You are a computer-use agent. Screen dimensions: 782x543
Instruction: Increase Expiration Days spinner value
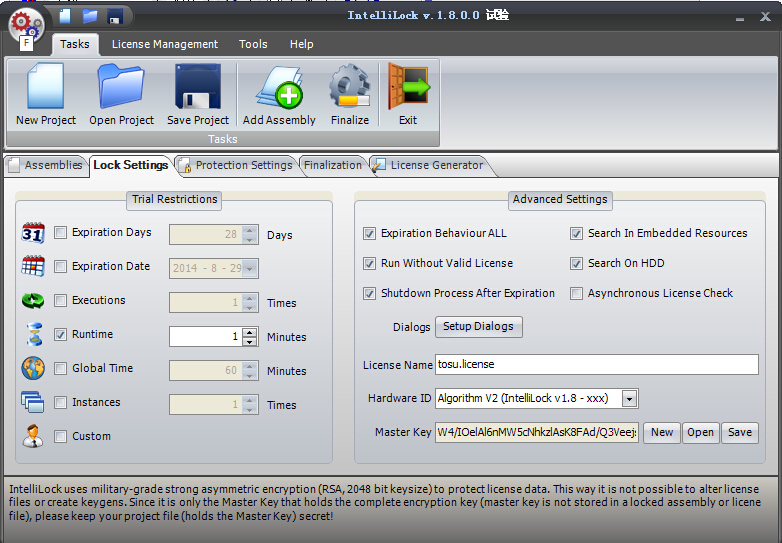coord(250,230)
